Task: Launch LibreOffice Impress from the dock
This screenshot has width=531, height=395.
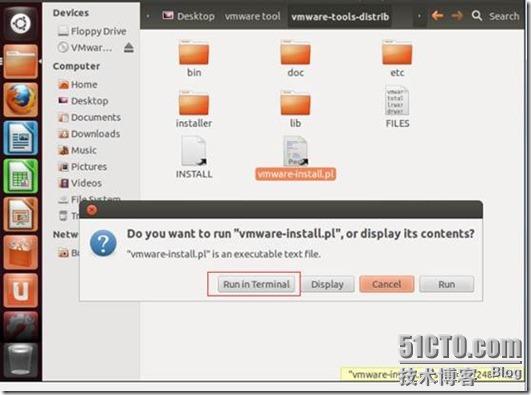Action: pos(20,214)
